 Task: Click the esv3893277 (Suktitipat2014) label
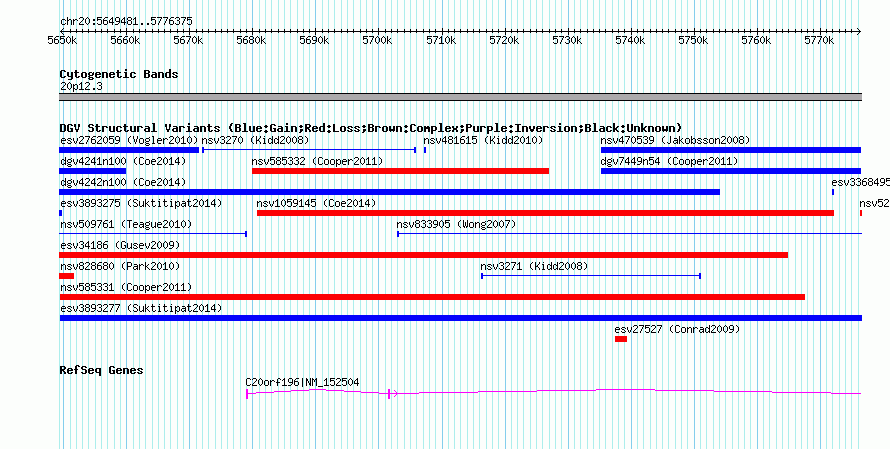pyautogui.click(x=141, y=308)
